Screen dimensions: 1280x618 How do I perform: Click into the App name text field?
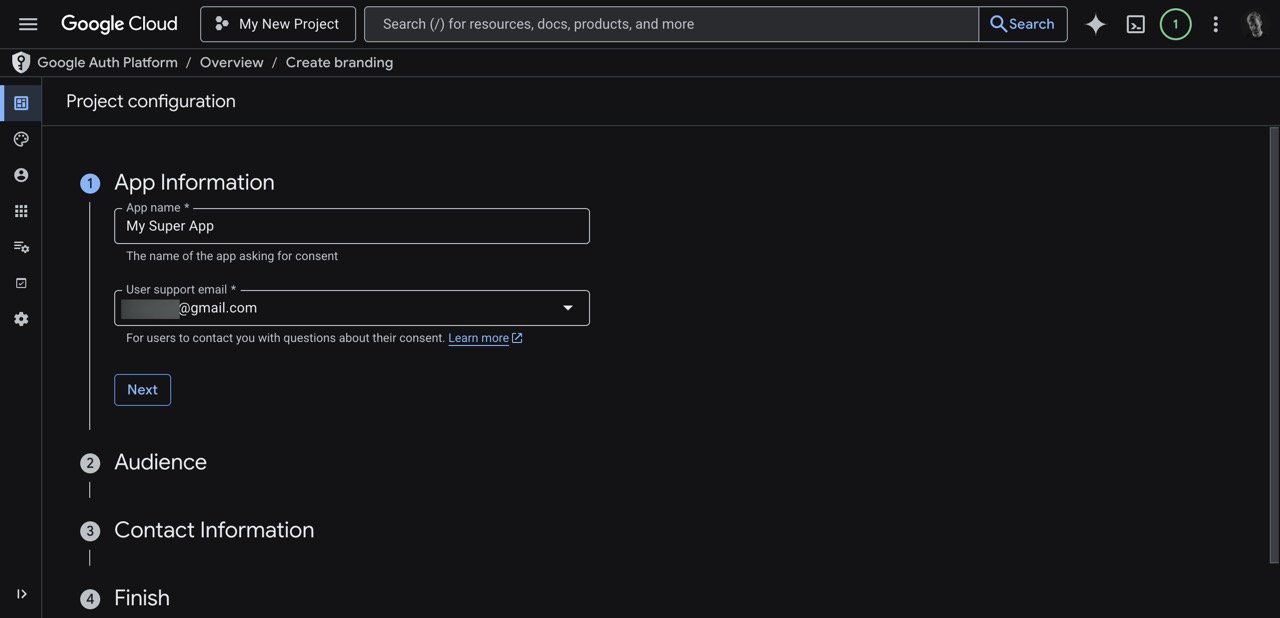coord(351,227)
